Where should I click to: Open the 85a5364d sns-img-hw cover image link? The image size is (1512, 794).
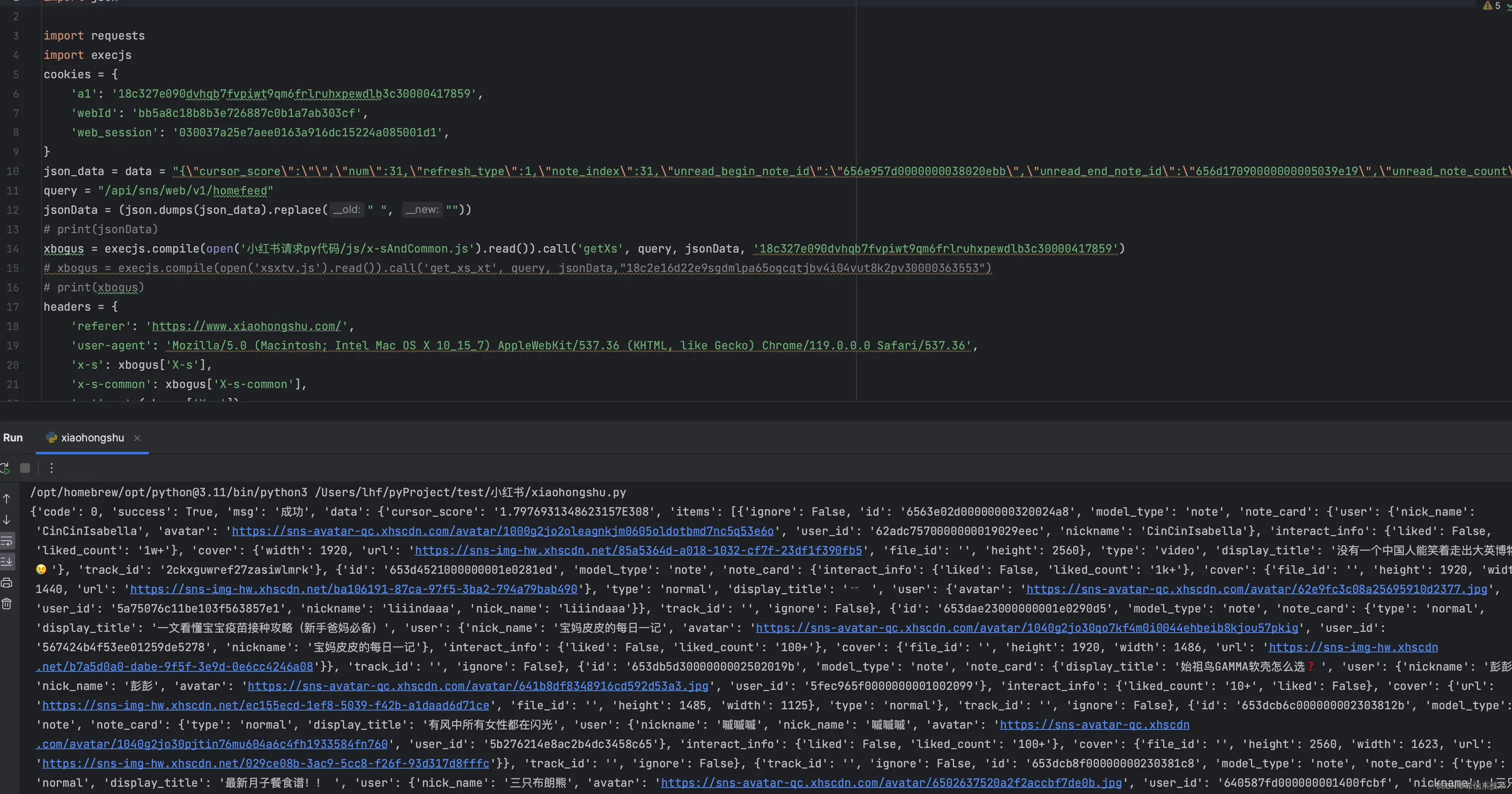tap(638, 550)
